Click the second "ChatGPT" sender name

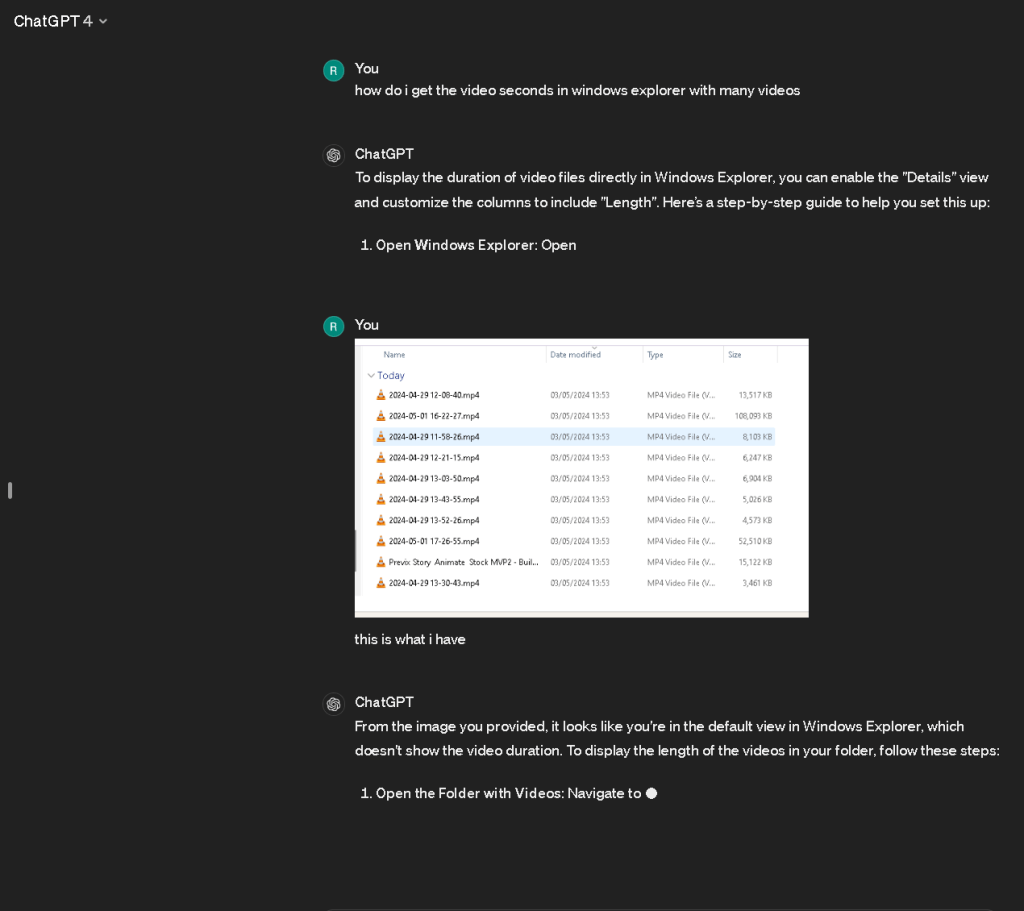pos(384,702)
